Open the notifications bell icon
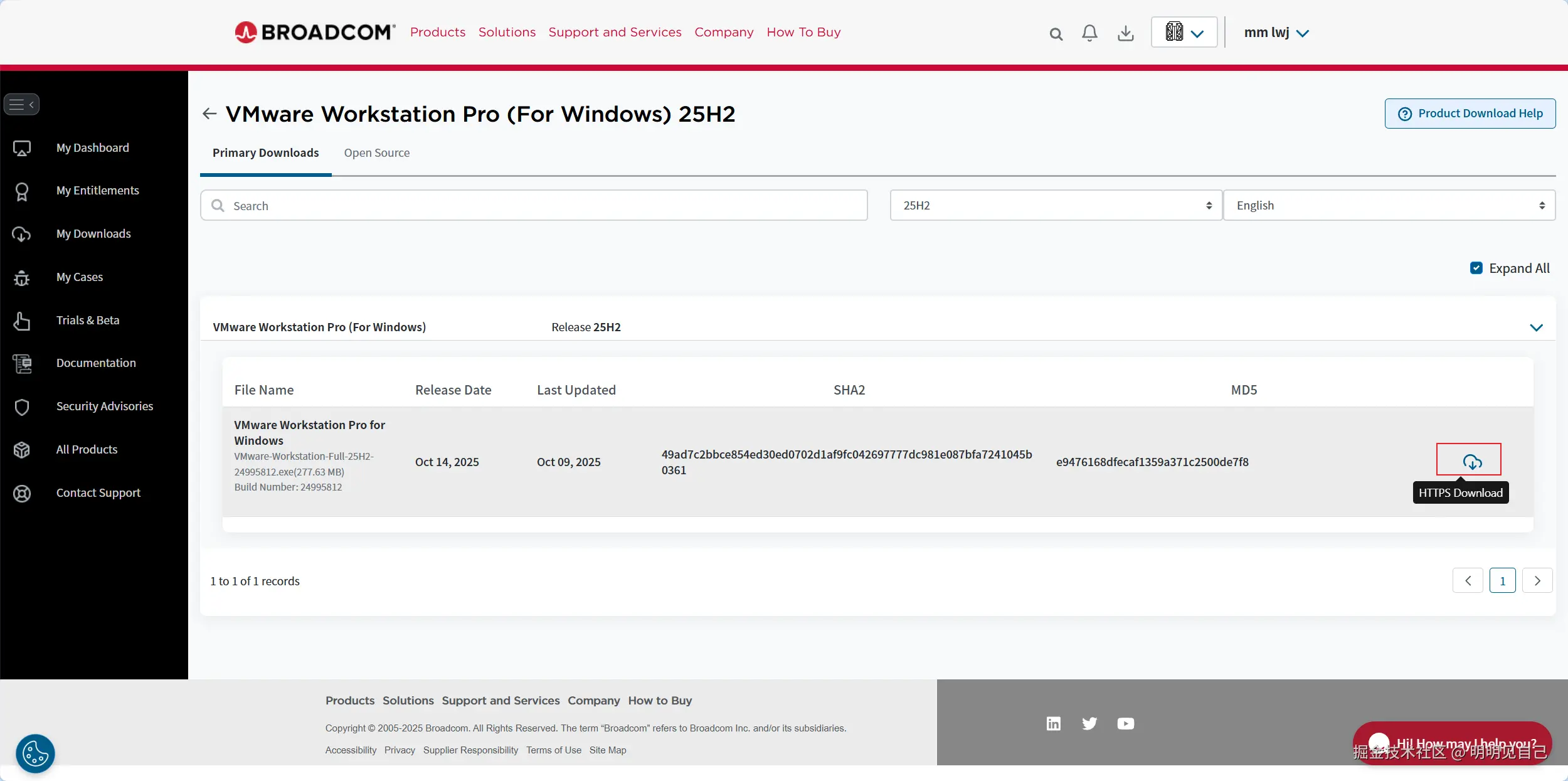 pyautogui.click(x=1090, y=33)
